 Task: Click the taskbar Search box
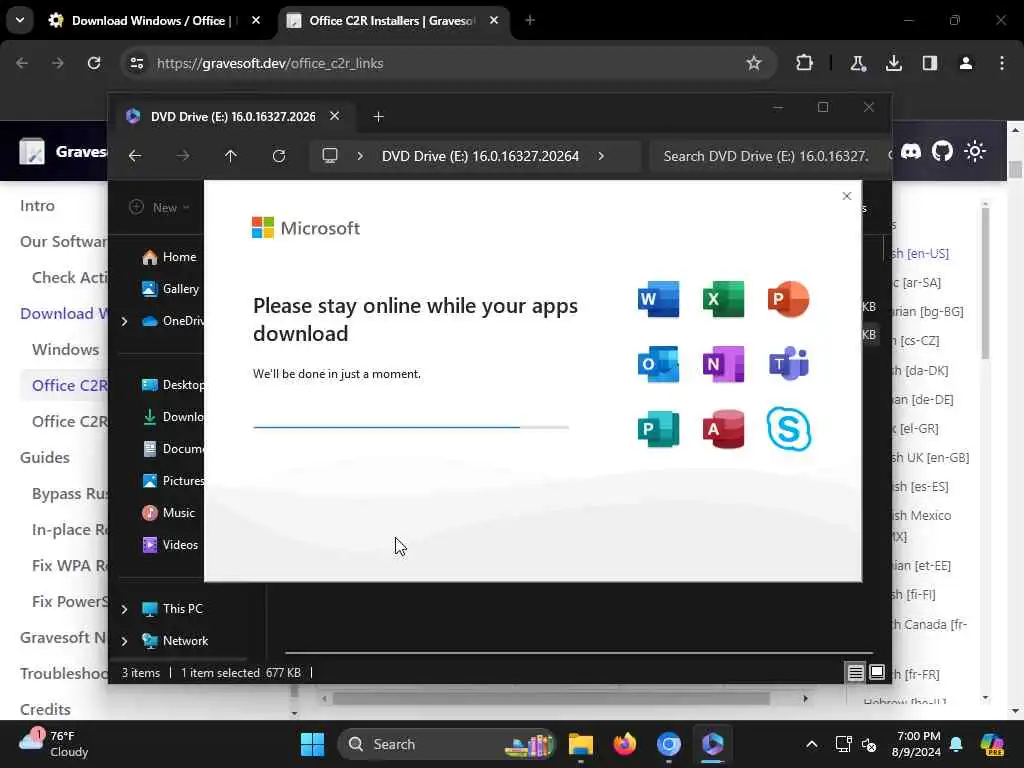(447, 744)
